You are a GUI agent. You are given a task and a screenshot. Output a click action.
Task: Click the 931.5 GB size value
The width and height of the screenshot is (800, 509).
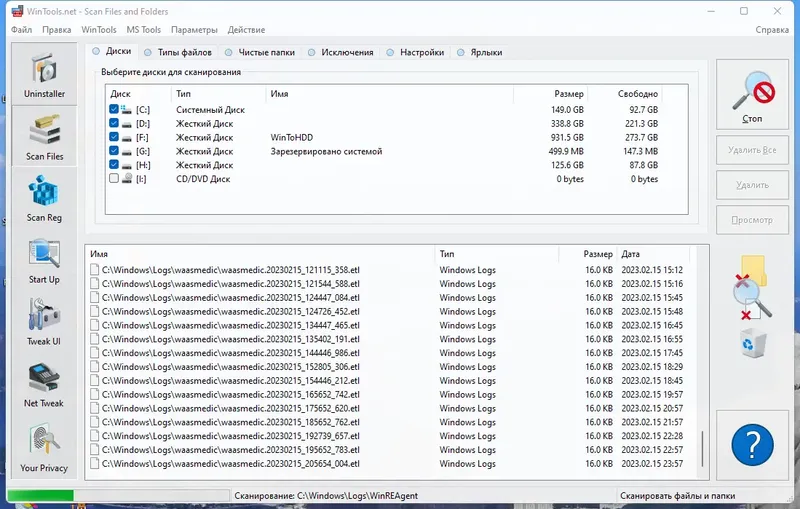[x=567, y=138]
